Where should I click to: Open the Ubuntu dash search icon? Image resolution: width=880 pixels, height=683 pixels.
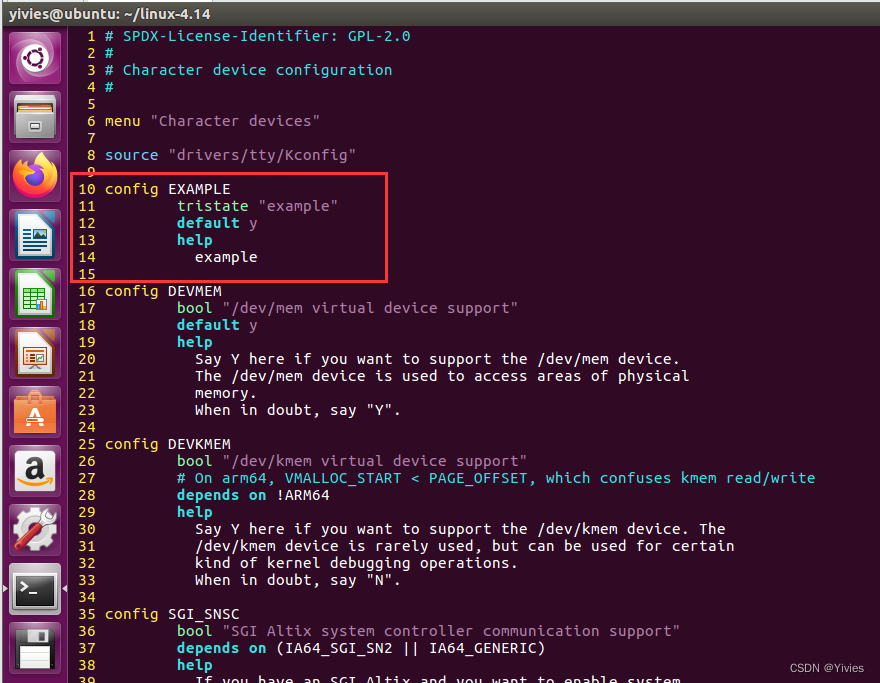[x=35, y=58]
